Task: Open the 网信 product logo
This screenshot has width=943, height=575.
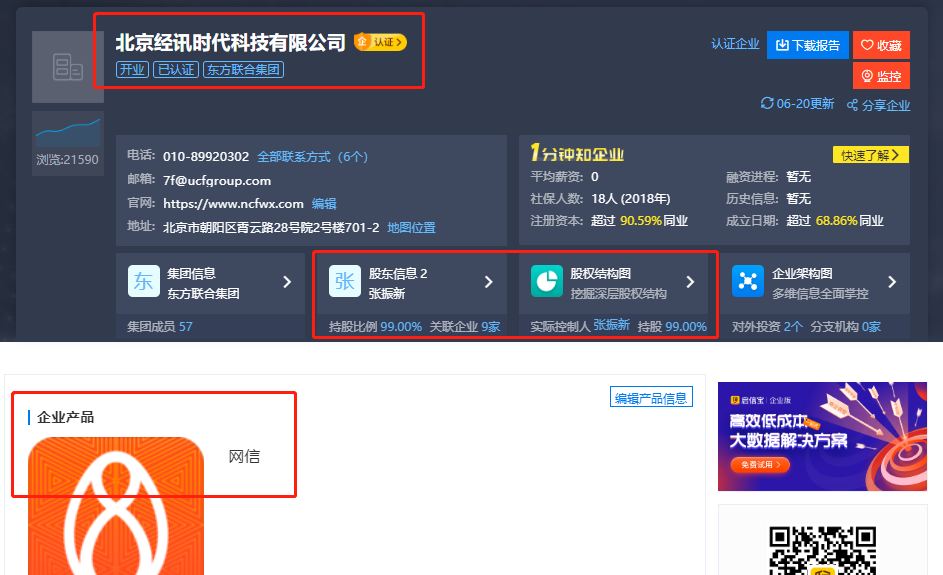Action: [x=116, y=506]
